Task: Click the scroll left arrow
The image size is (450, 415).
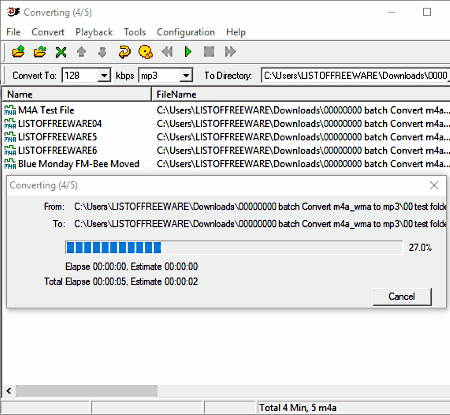Action: (x=9, y=391)
